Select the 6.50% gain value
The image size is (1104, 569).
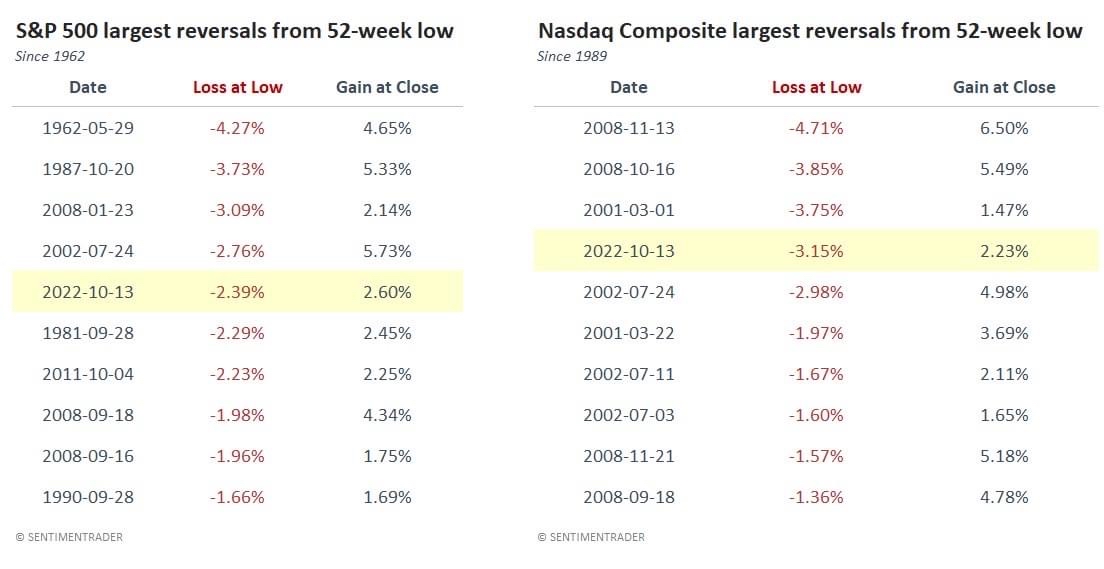1004,128
